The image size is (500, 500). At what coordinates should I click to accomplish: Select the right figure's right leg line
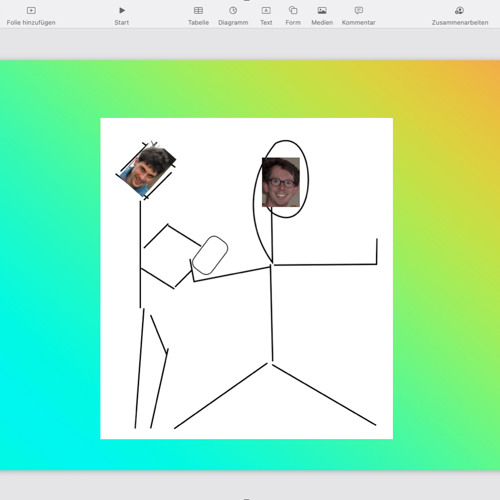[x=324, y=395]
